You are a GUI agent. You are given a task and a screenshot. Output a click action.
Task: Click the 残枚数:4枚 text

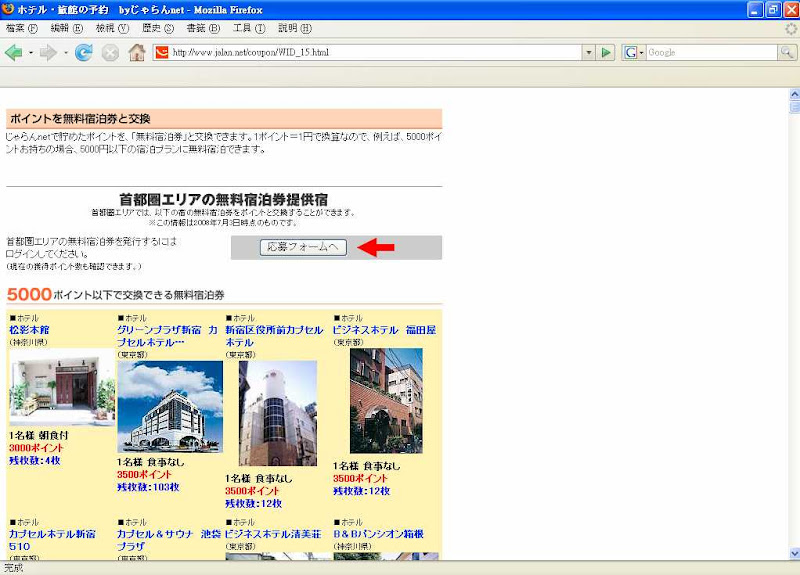pos(35,461)
